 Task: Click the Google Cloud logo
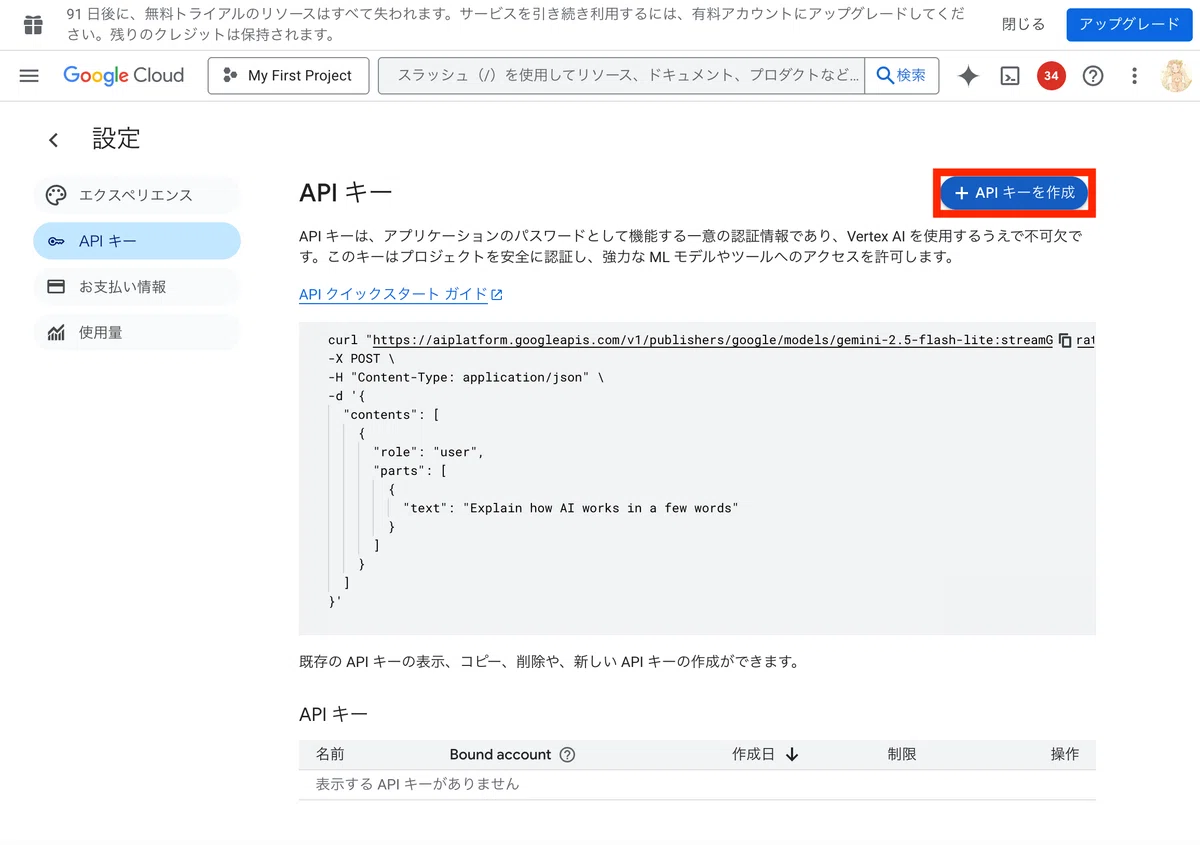click(x=124, y=76)
